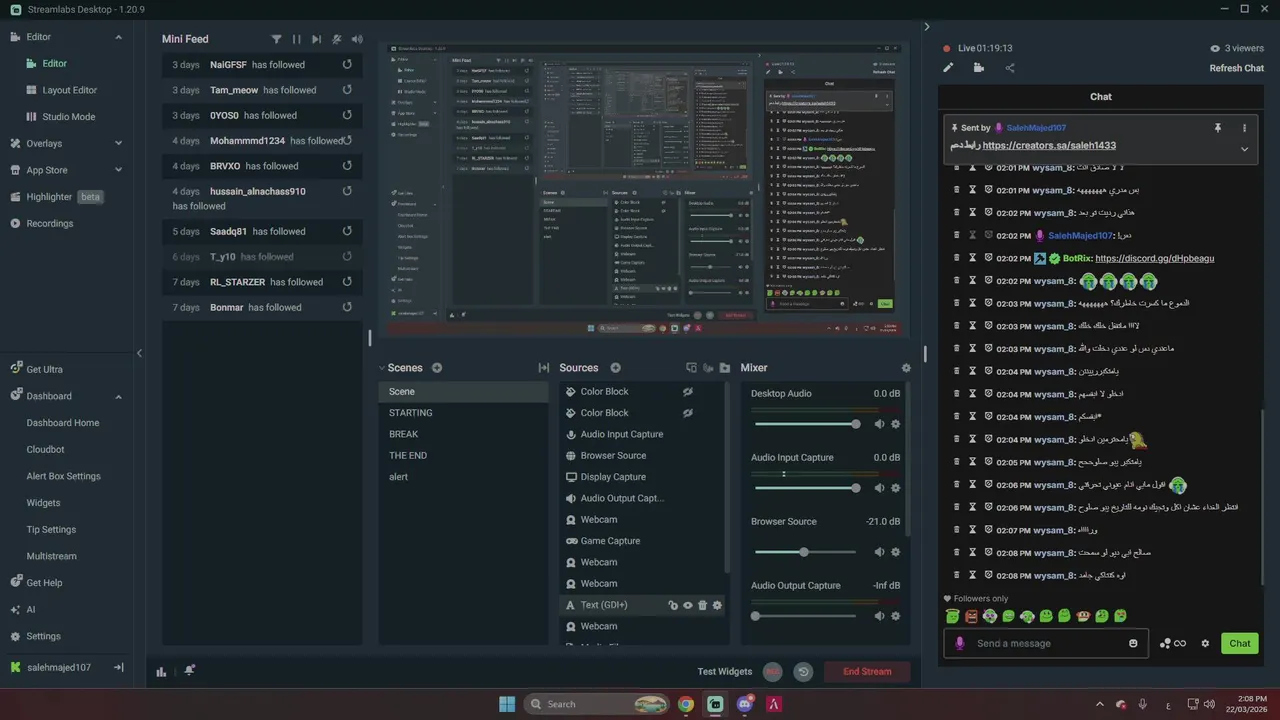This screenshot has height=720, width=1280.
Task: Add a new scene with plus icon
Action: click(x=437, y=368)
